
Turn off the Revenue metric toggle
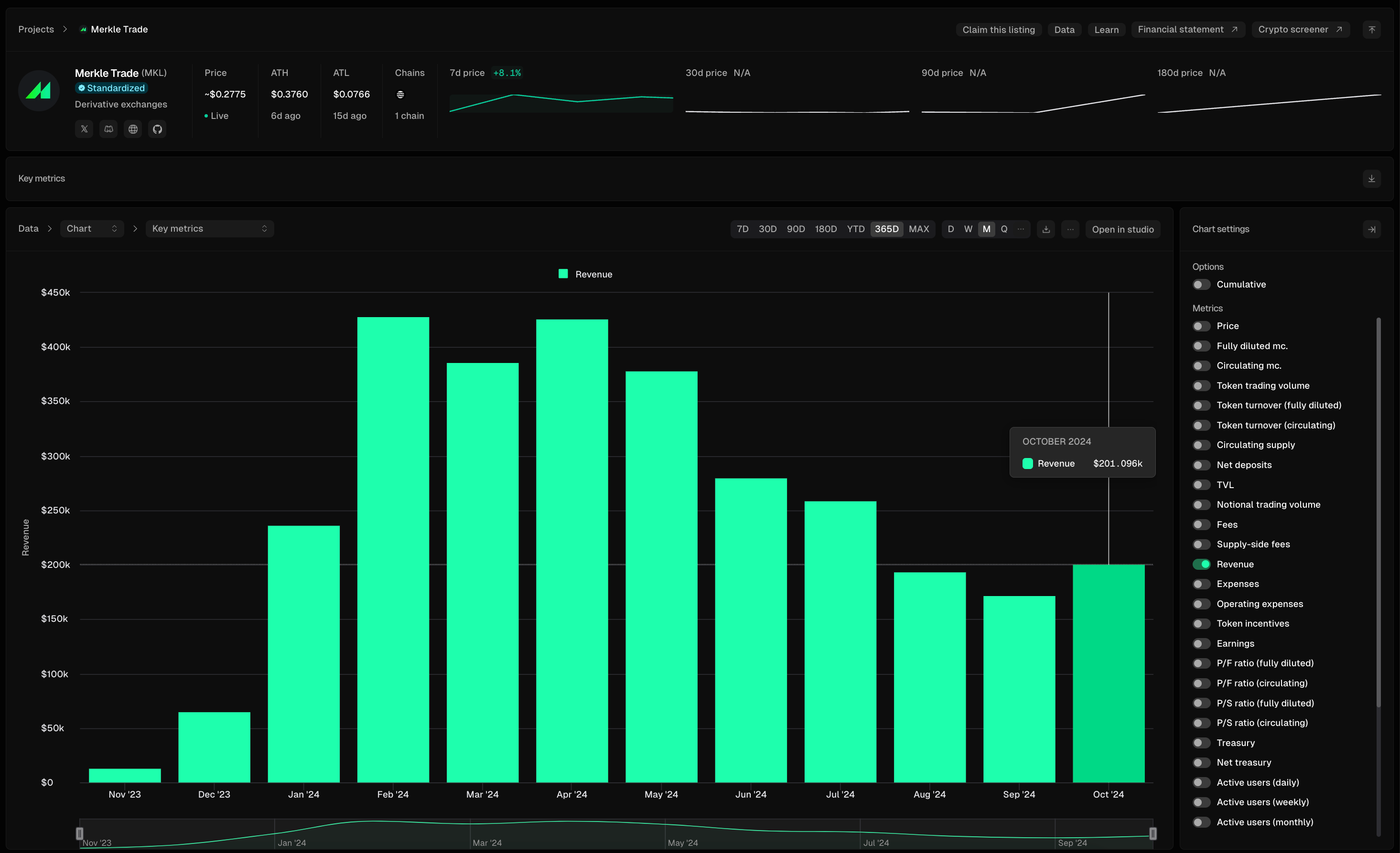pyautogui.click(x=1201, y=564)
